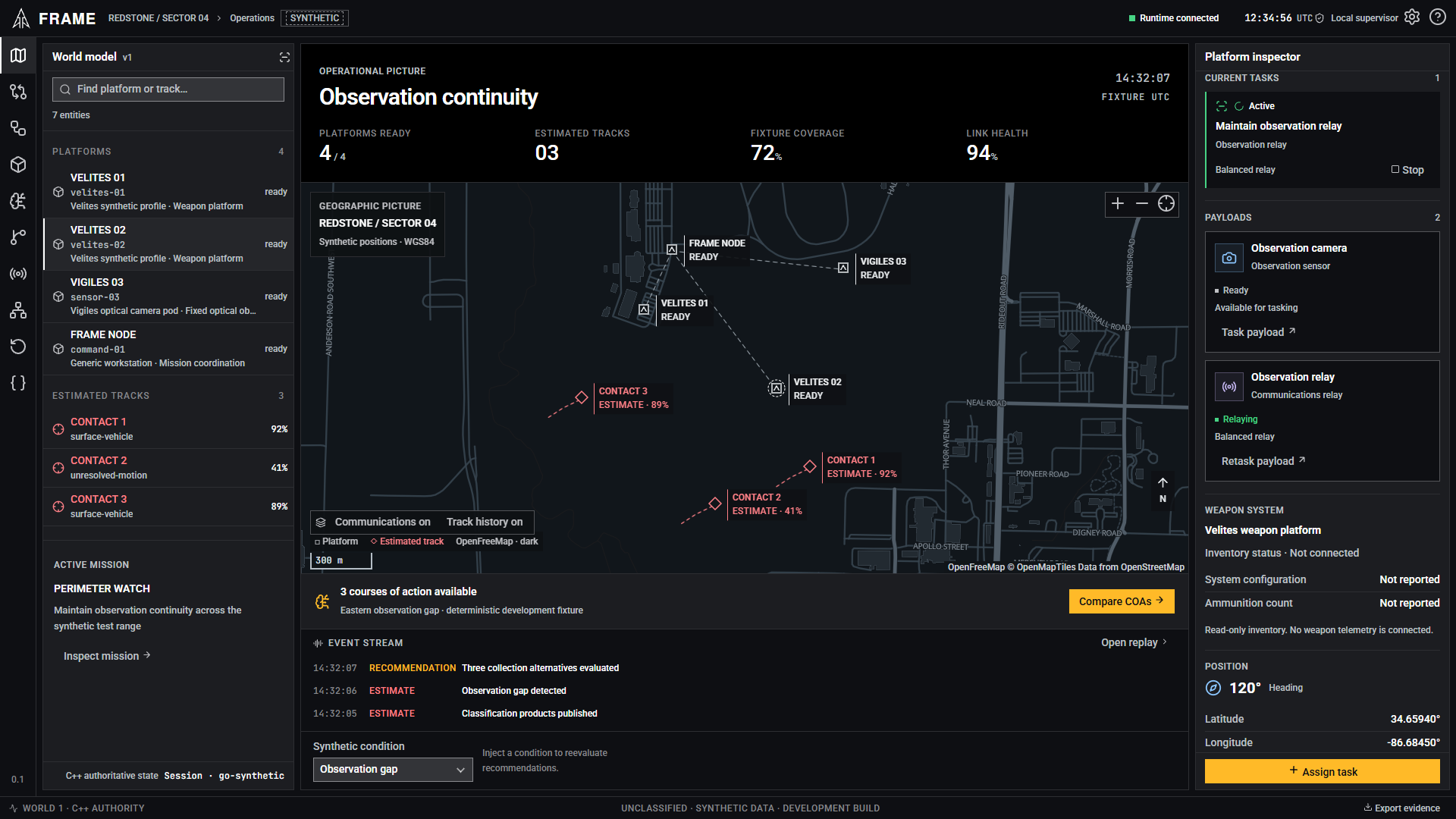1456x819 pixels.
Task: Open the replay history sidebar icon
Action: (x=18, y=347)
